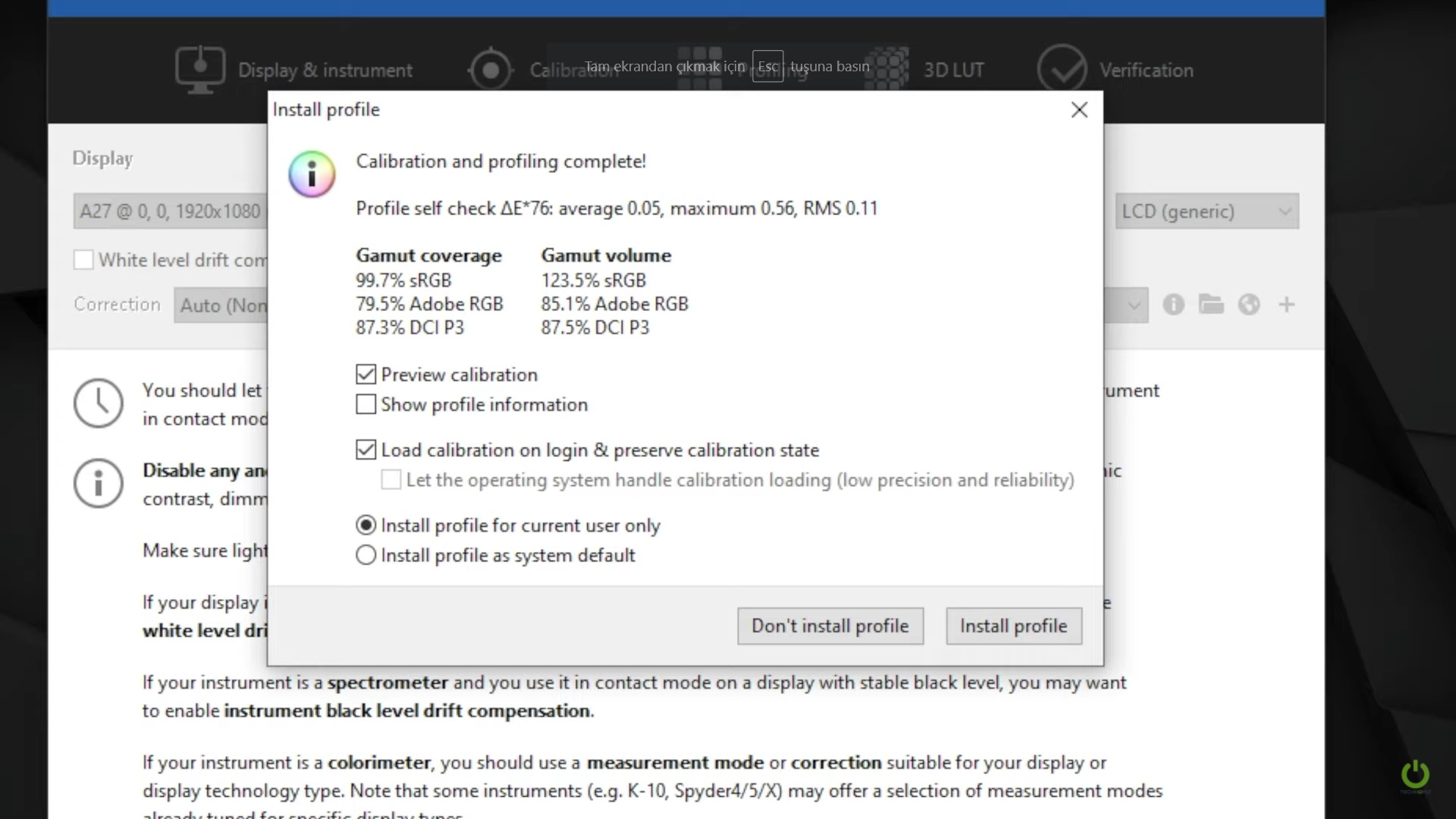Click the plus icon to create correction
Screen dimensions: 1456x819
pos(1287,305)
